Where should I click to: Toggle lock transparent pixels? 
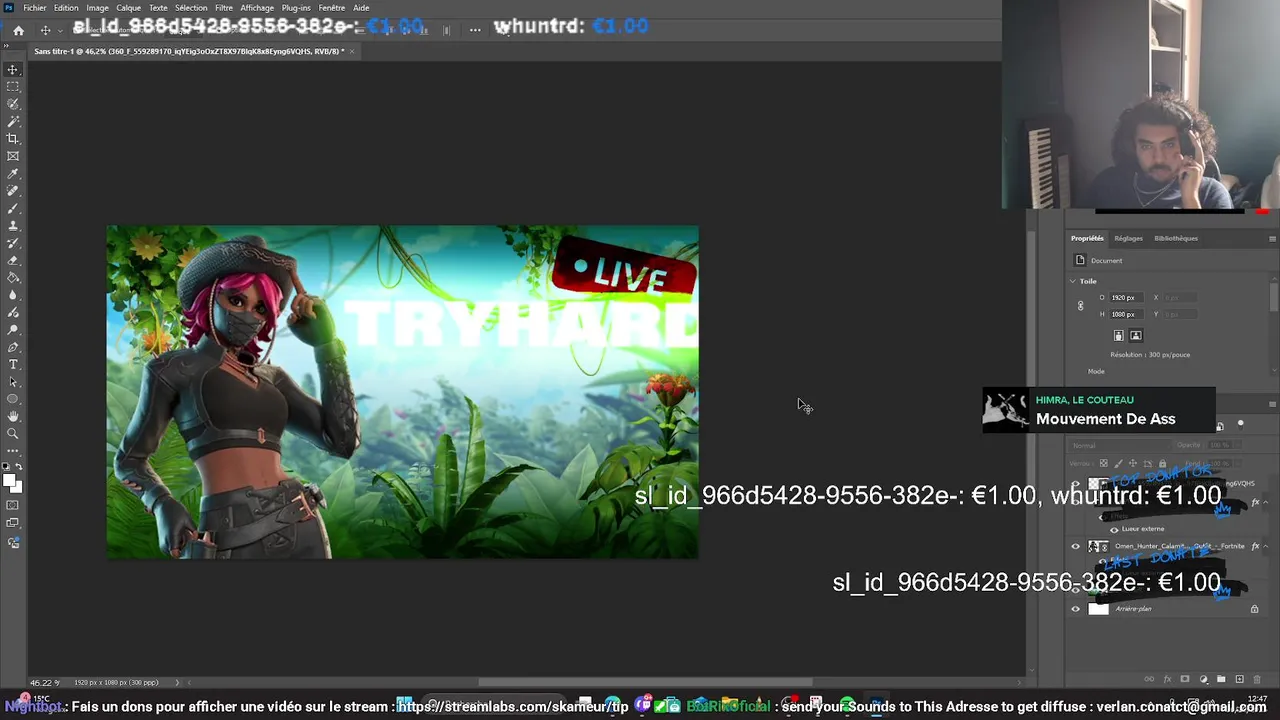tap(1104, 463)
